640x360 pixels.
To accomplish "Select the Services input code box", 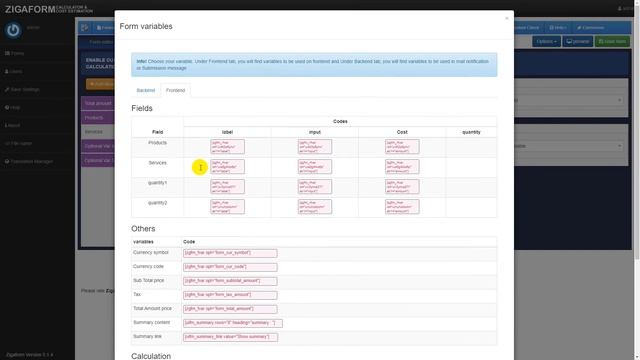I will click(x=315, y=167).
